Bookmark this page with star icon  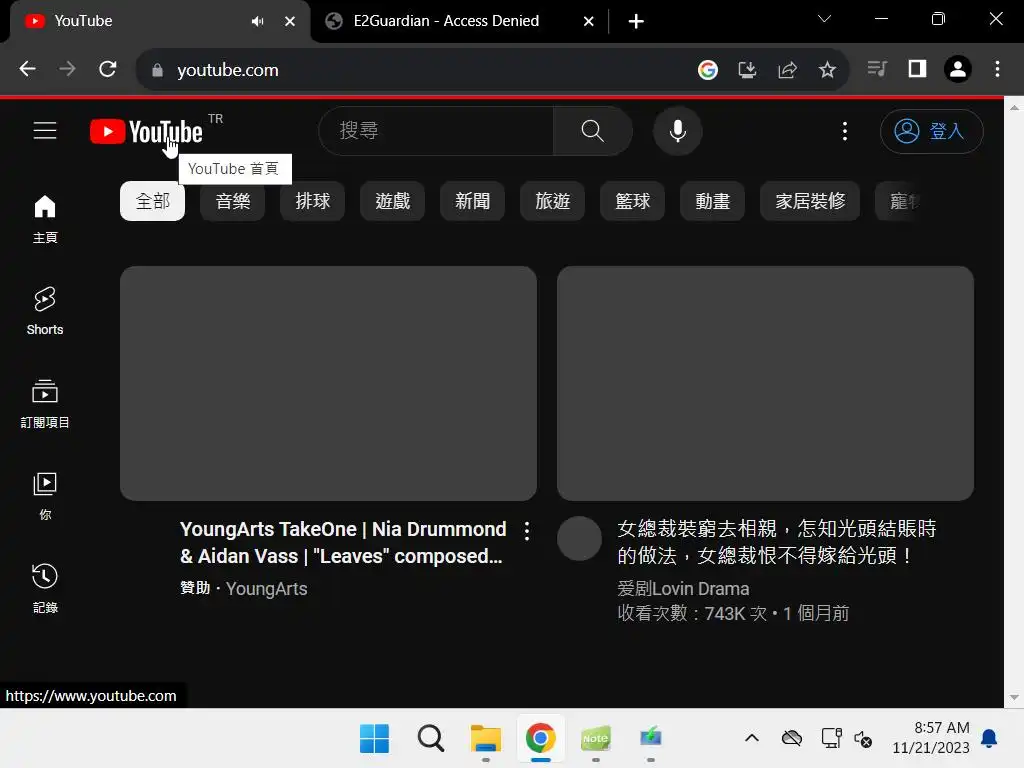827,70
